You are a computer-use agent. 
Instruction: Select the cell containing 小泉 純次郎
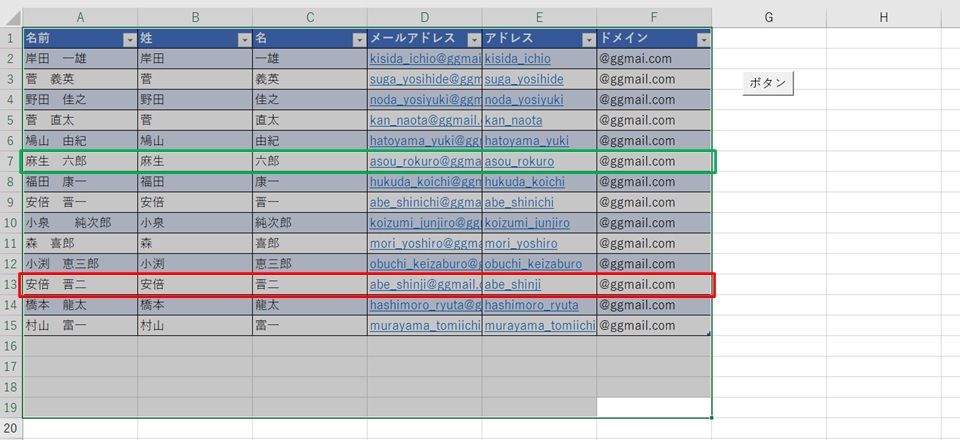[x=80, y=223]
